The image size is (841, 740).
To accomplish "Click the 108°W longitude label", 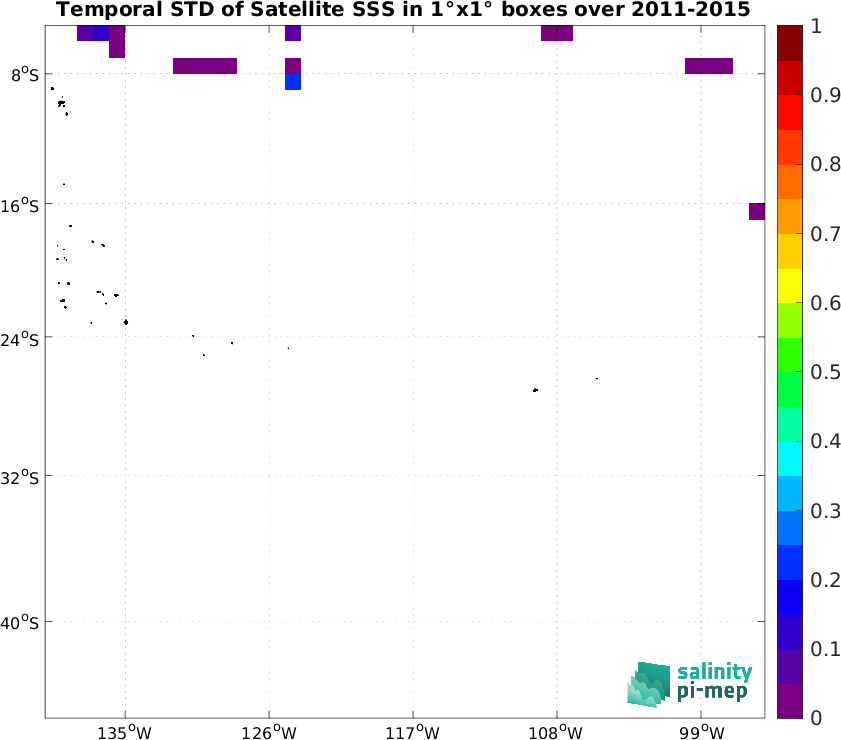I will tap(556, 732).
